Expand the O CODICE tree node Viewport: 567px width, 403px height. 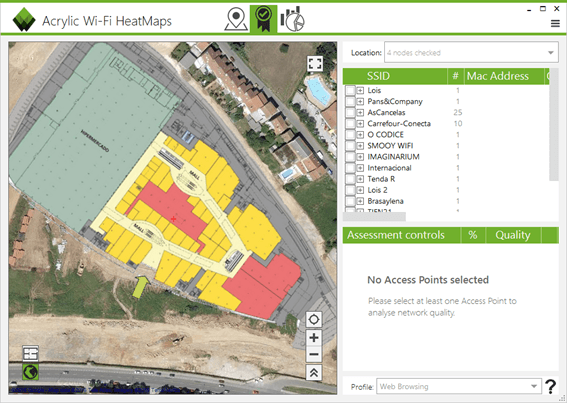click(x=360, y=135)
